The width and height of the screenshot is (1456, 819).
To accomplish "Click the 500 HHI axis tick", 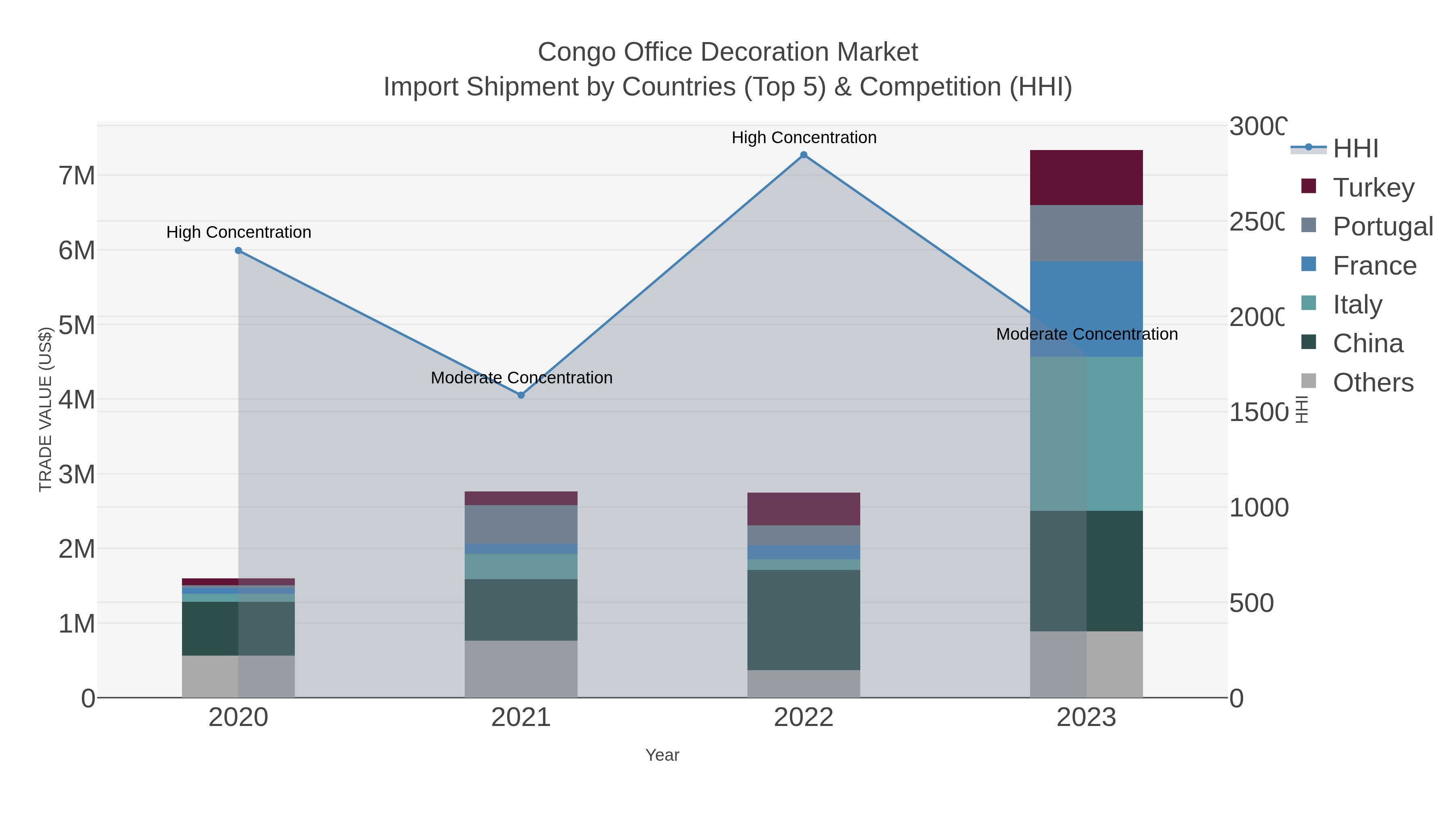I will [x=1252, y=603].
